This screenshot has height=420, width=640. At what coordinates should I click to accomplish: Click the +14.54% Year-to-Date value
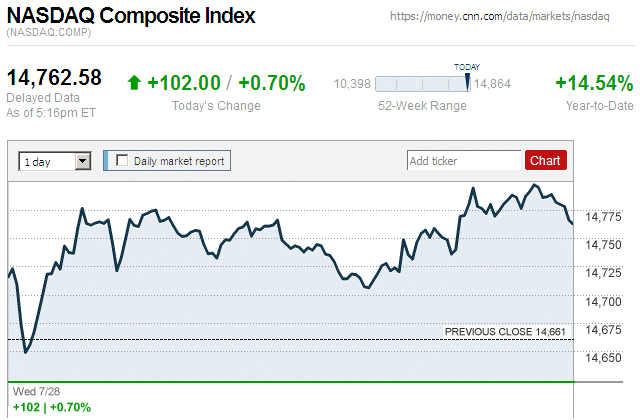click(x=594, y=83)
